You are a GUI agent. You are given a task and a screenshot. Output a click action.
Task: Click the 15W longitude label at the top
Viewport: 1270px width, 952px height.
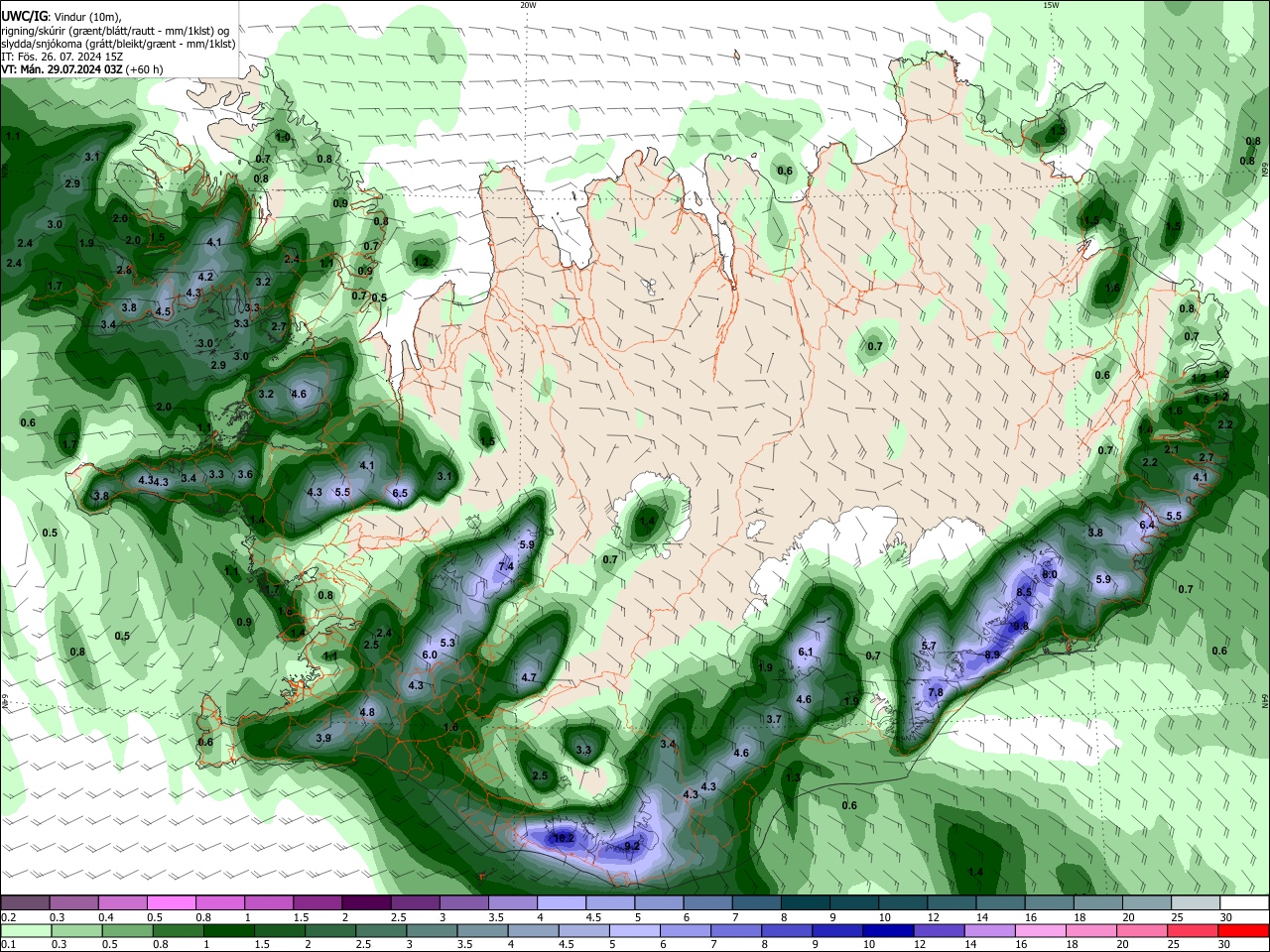click(1051, 5)
